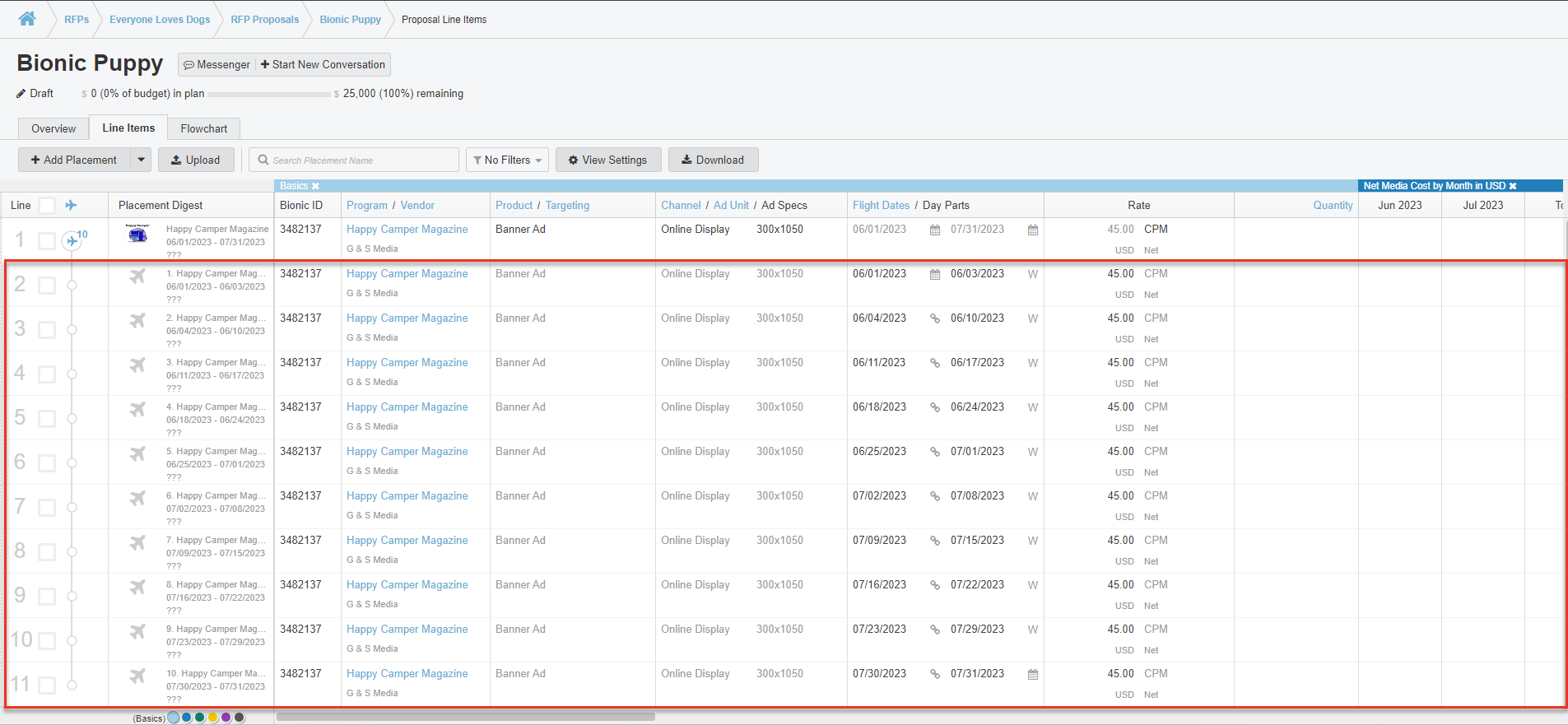Click the flight airplane icon on line 1

72,241
